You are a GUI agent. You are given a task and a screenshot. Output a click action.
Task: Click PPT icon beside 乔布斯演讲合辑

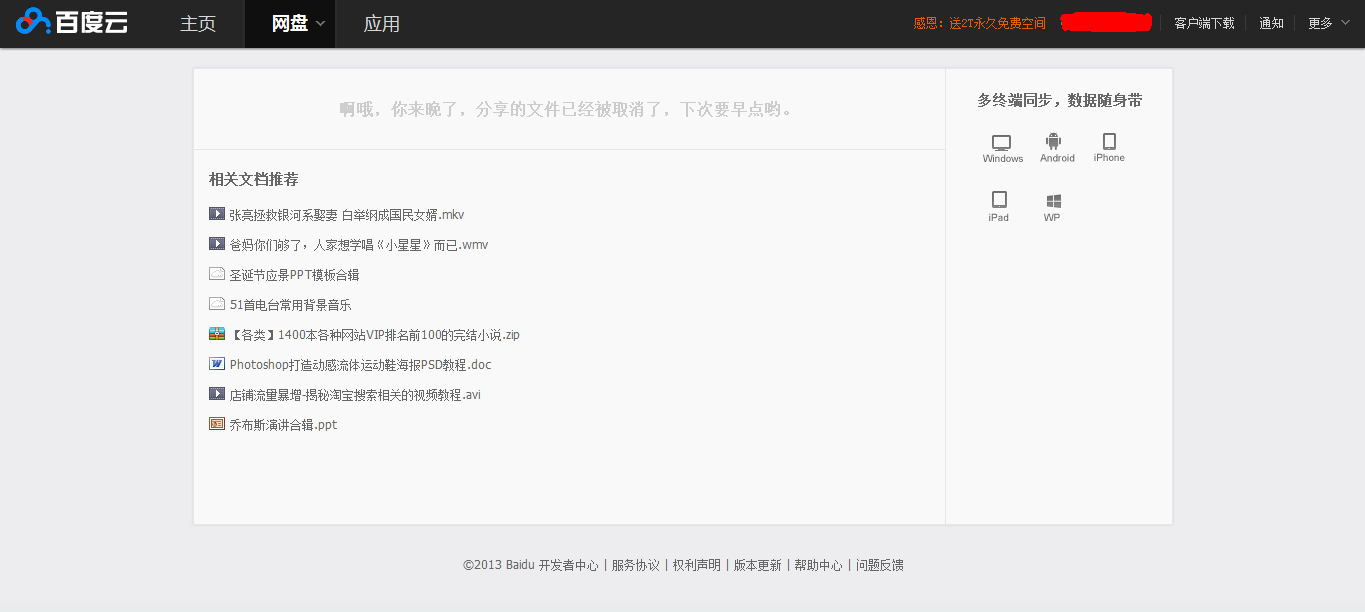(x=217, y=424)
